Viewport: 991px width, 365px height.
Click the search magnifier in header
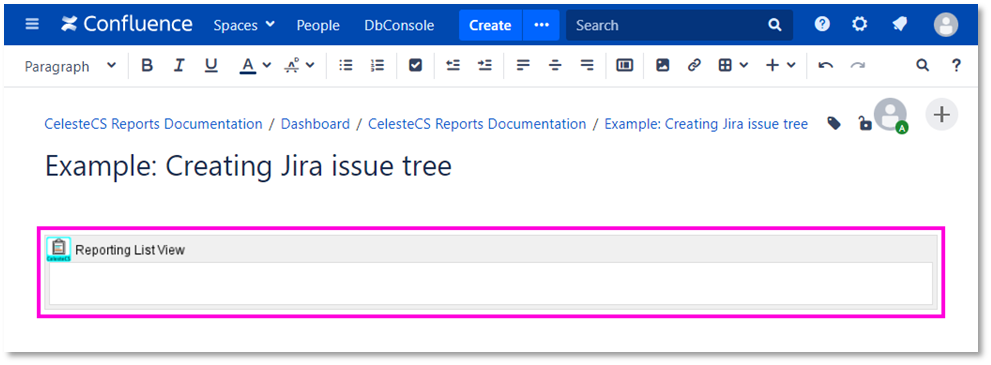point(775,25)
